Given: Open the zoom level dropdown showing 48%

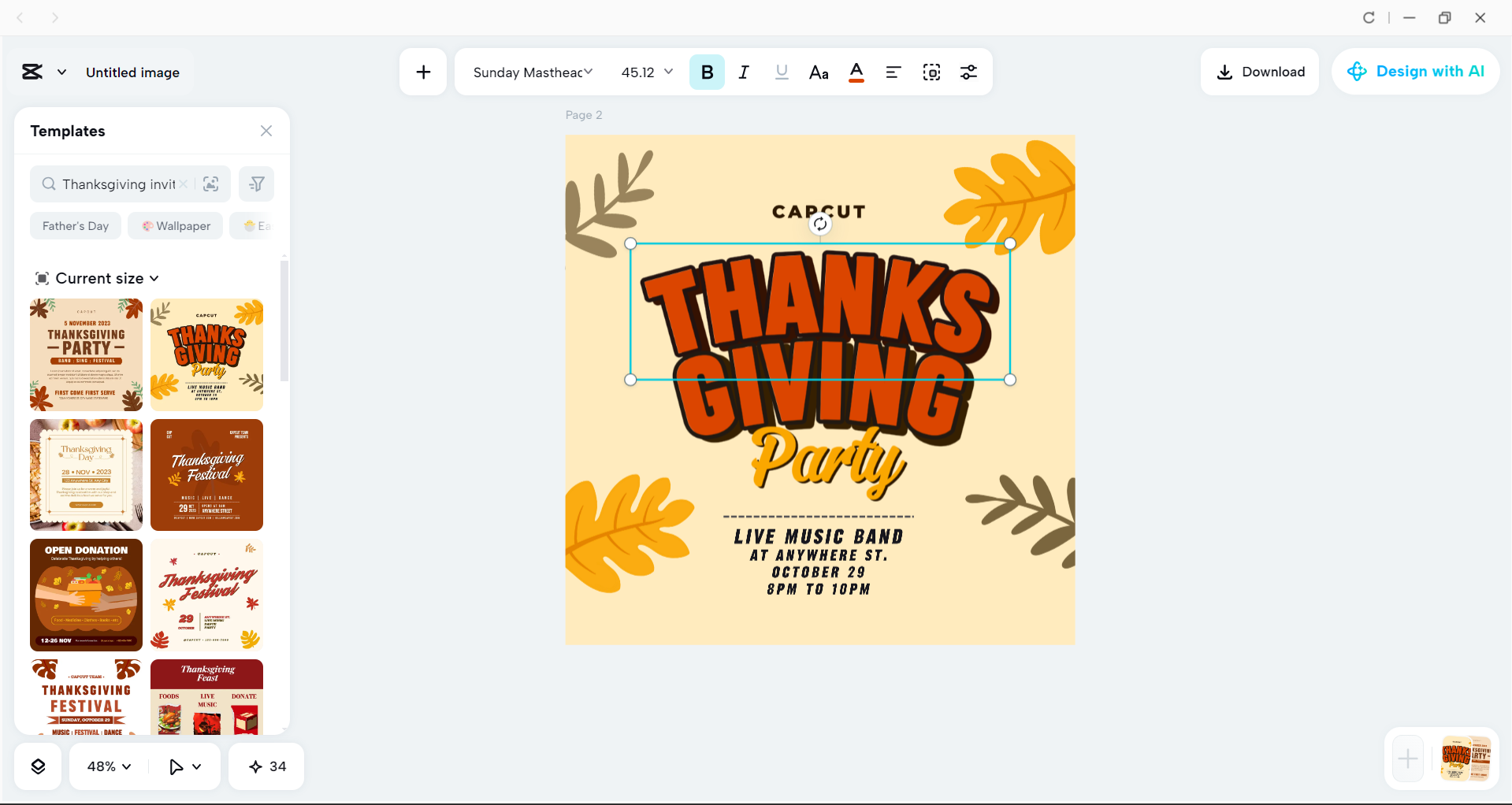Looking at the screenshot, I should (108, 766).
